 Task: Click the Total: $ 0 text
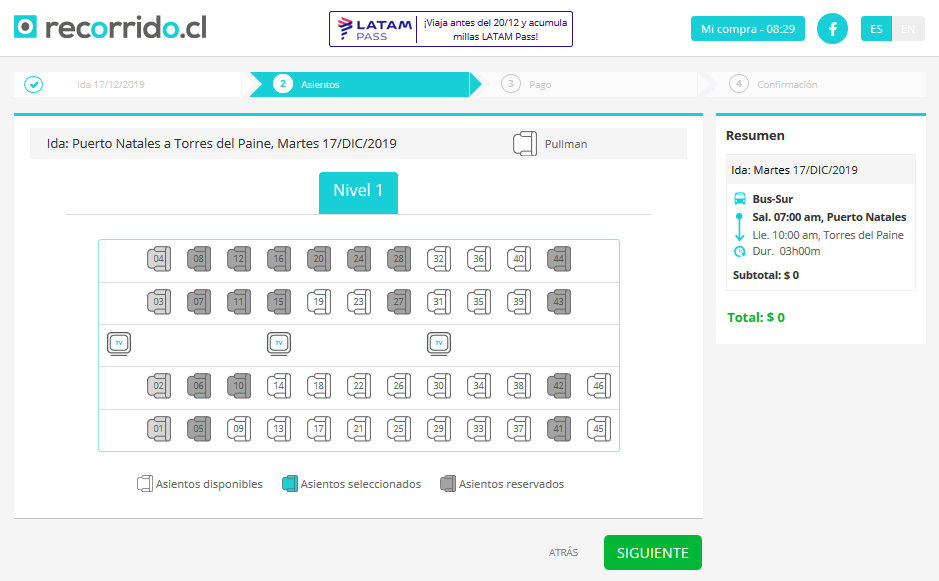click(756, 317)
